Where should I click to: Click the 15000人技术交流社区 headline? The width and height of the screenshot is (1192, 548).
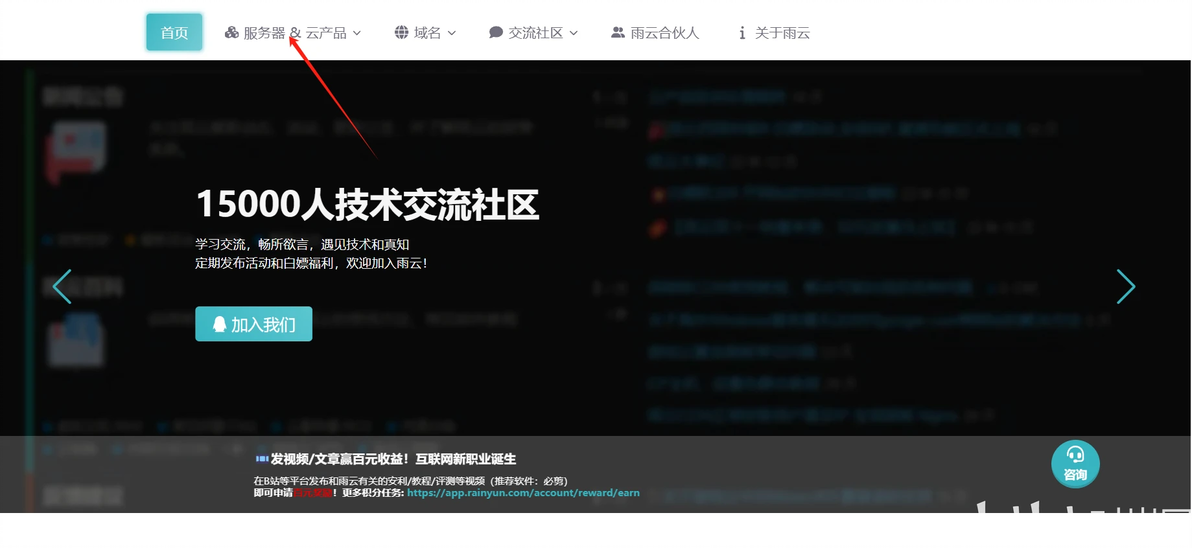tap(367, 204)
